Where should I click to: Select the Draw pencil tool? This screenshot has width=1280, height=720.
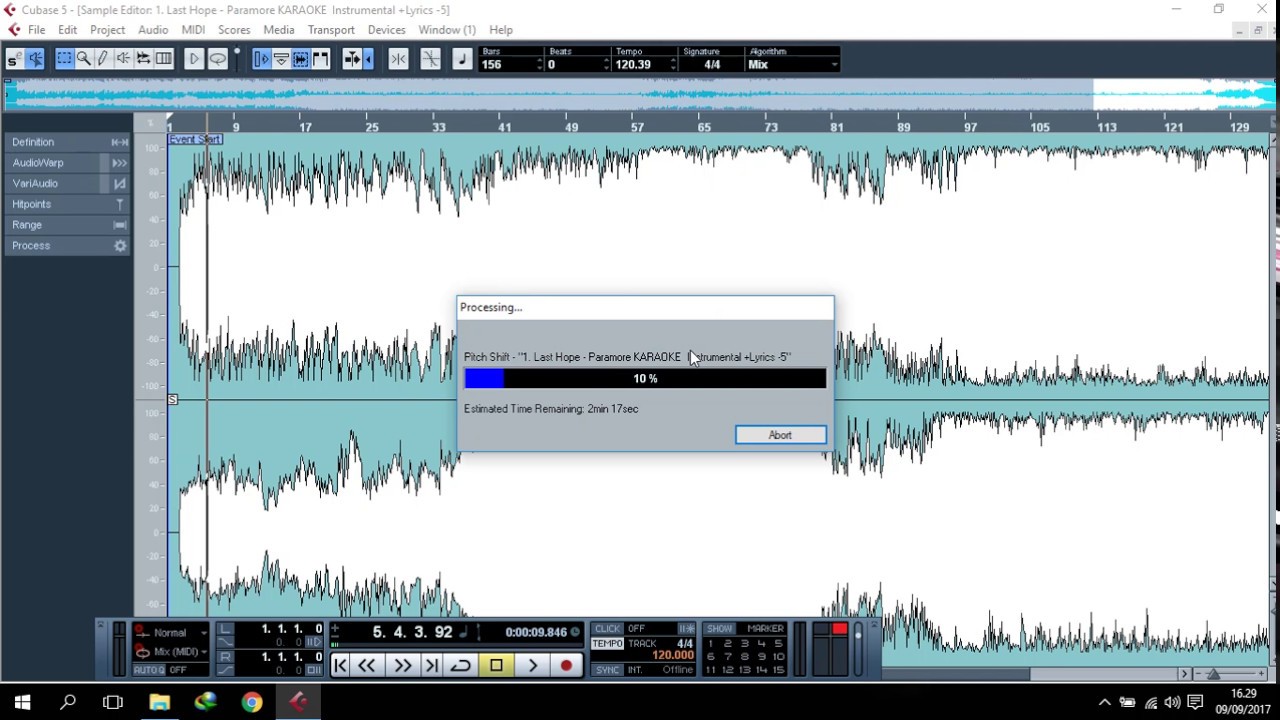[x=103, y=60]
